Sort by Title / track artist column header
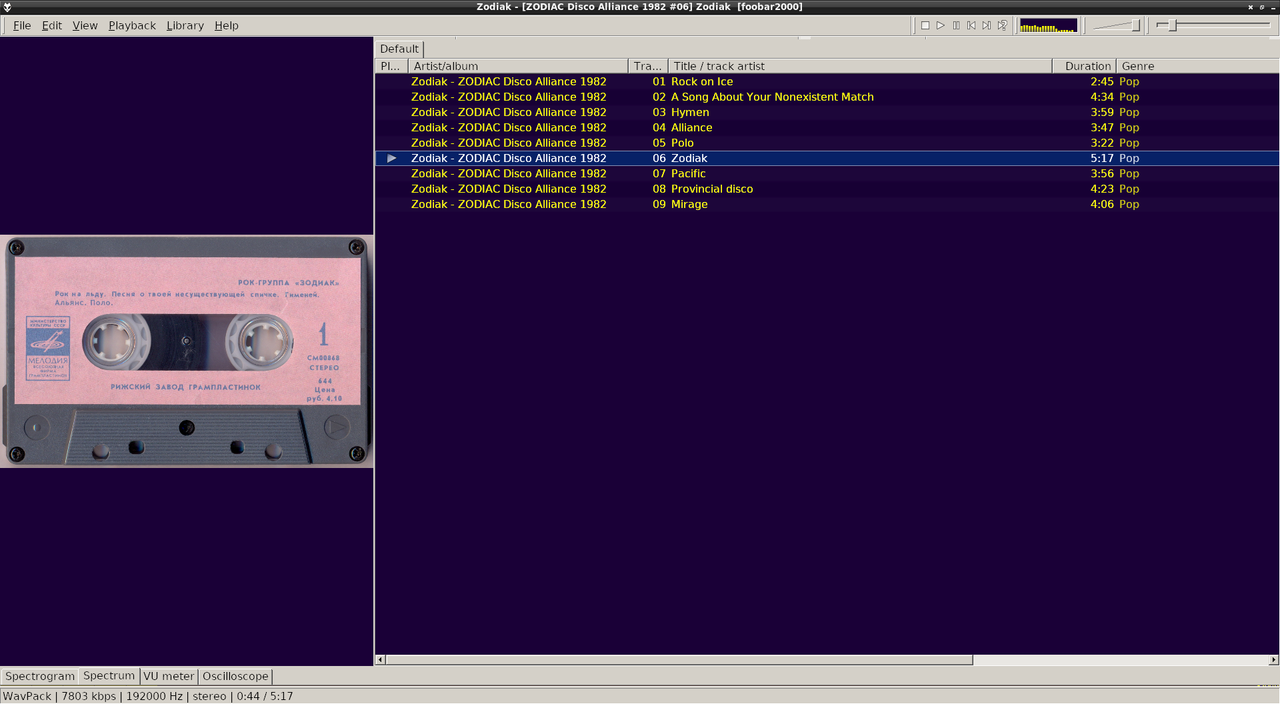 860,66
